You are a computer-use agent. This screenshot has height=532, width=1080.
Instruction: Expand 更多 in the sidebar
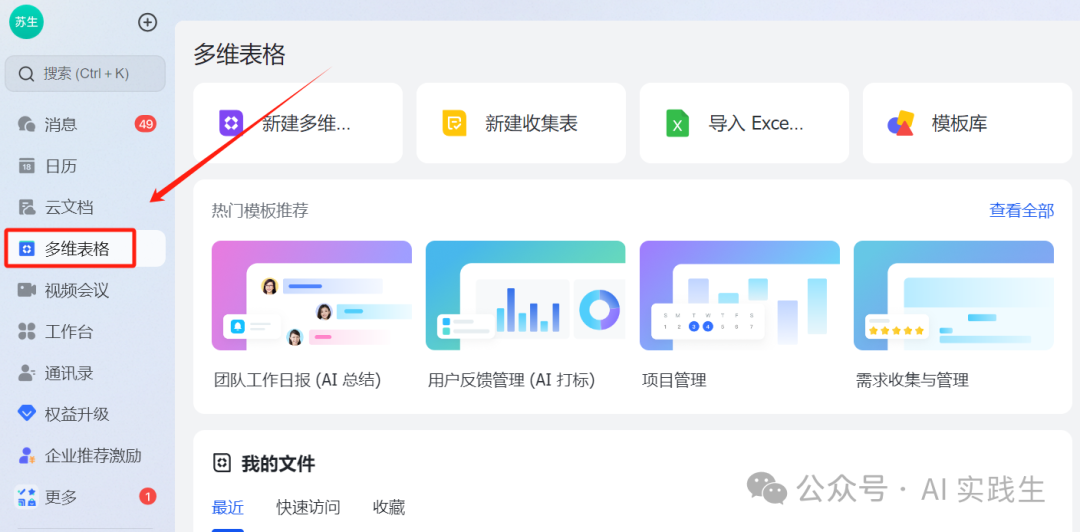click(x=85, y=497)
